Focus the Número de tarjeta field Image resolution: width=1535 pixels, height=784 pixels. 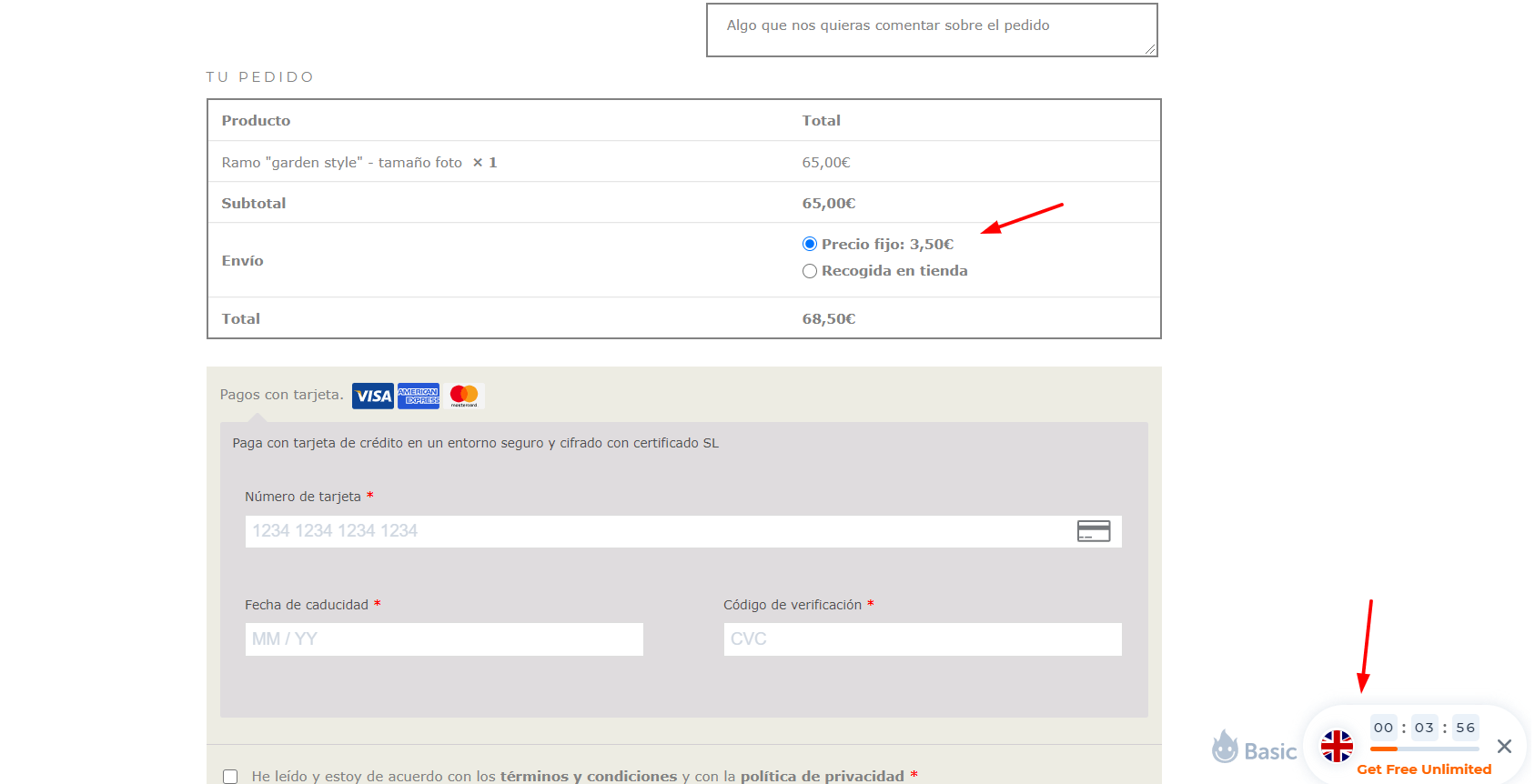pyautogui.click(x=683, y=531)
